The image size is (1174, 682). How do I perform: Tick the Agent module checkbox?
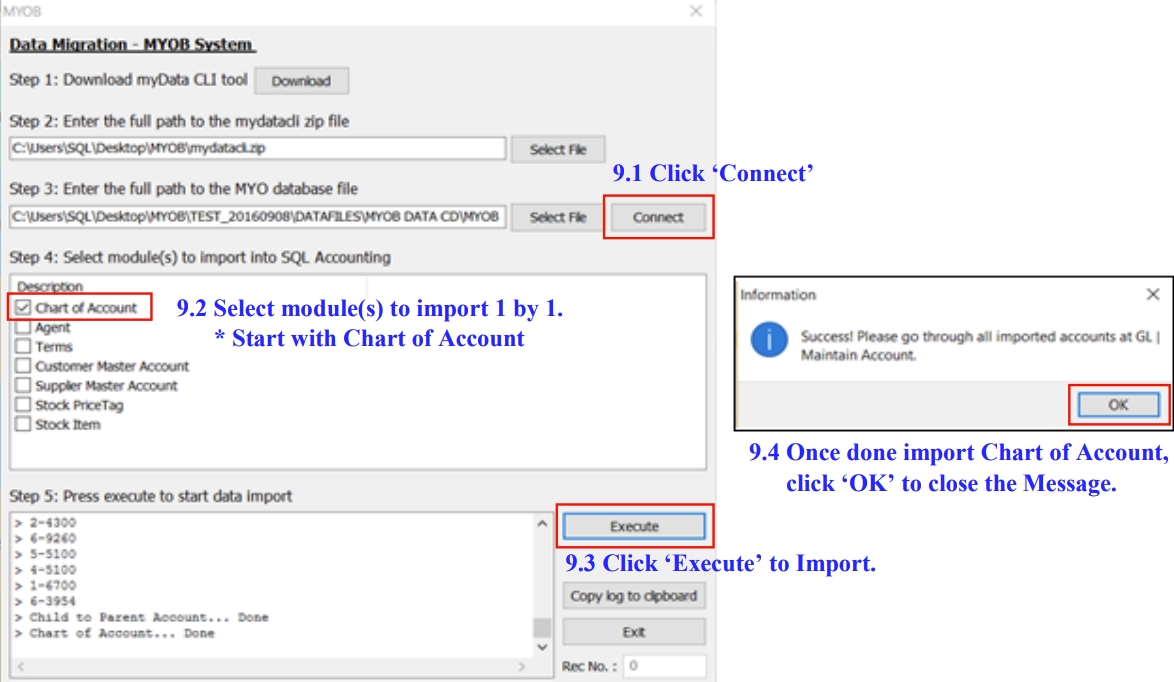[x=24, y=328]
